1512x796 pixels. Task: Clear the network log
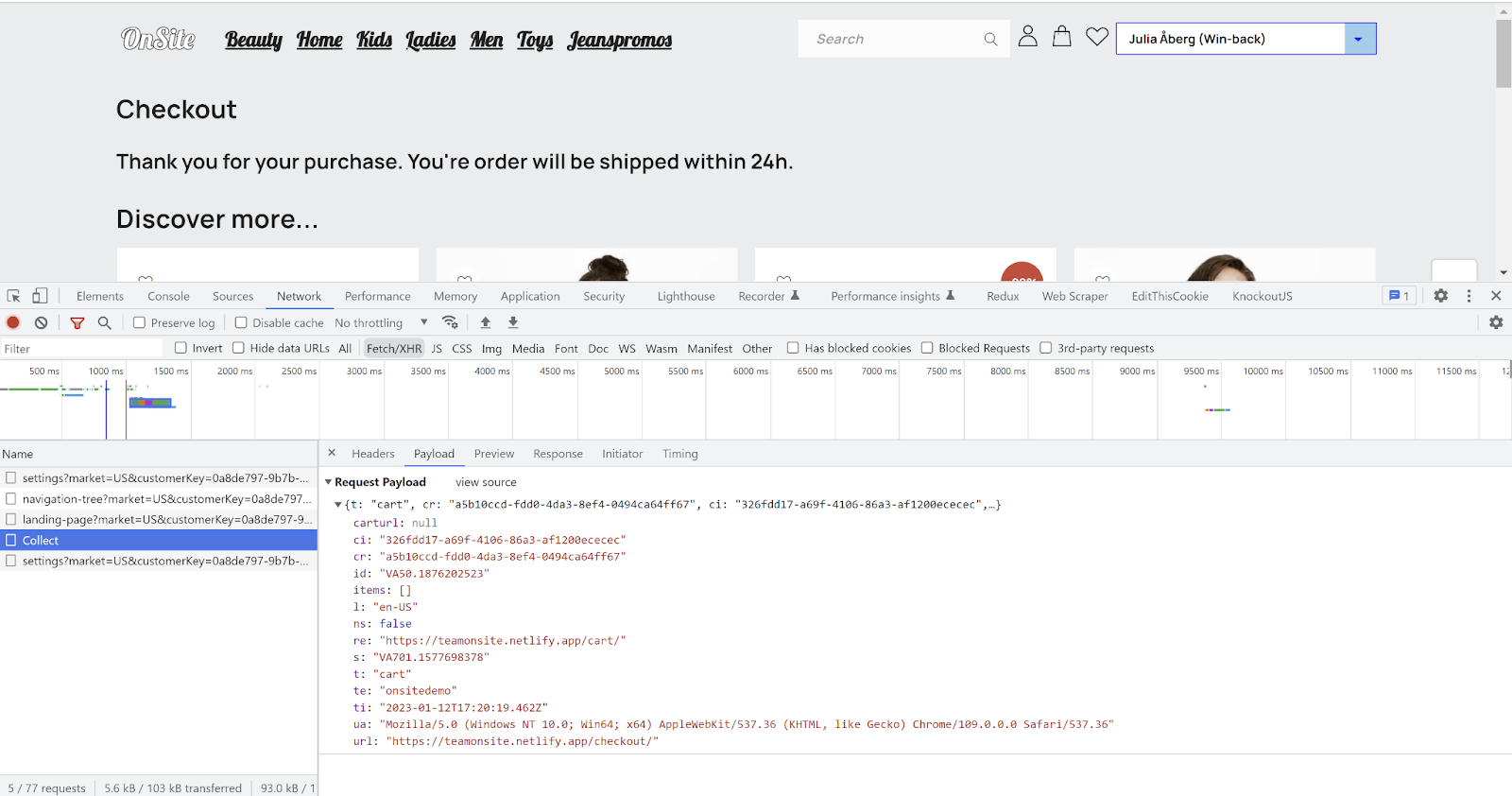[41, 322]
